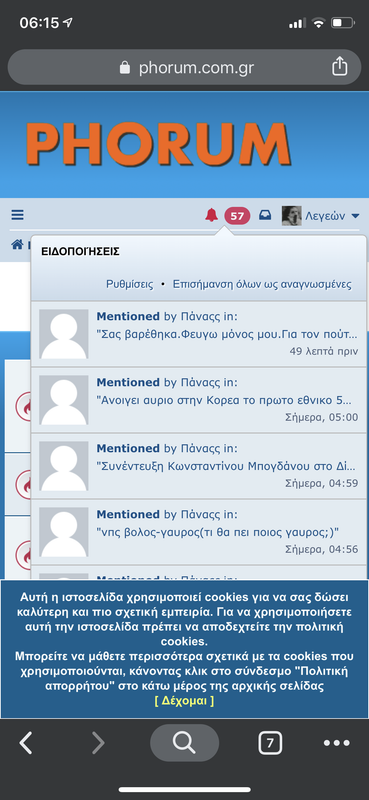Tap Επισήμανση όλων ως αναγνωσμένες
Viewport: 369px width, 800px height.
click(x=262, y=284)
